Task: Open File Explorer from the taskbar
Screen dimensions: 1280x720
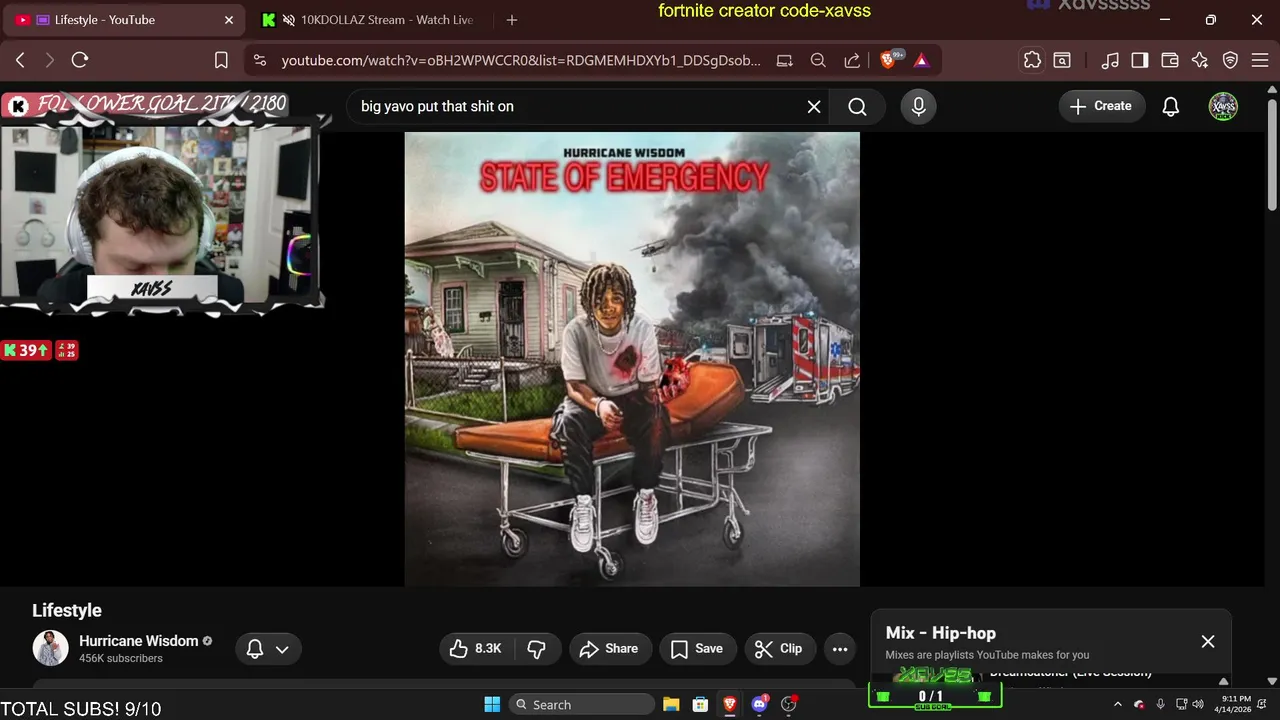Action: point(671,704)
